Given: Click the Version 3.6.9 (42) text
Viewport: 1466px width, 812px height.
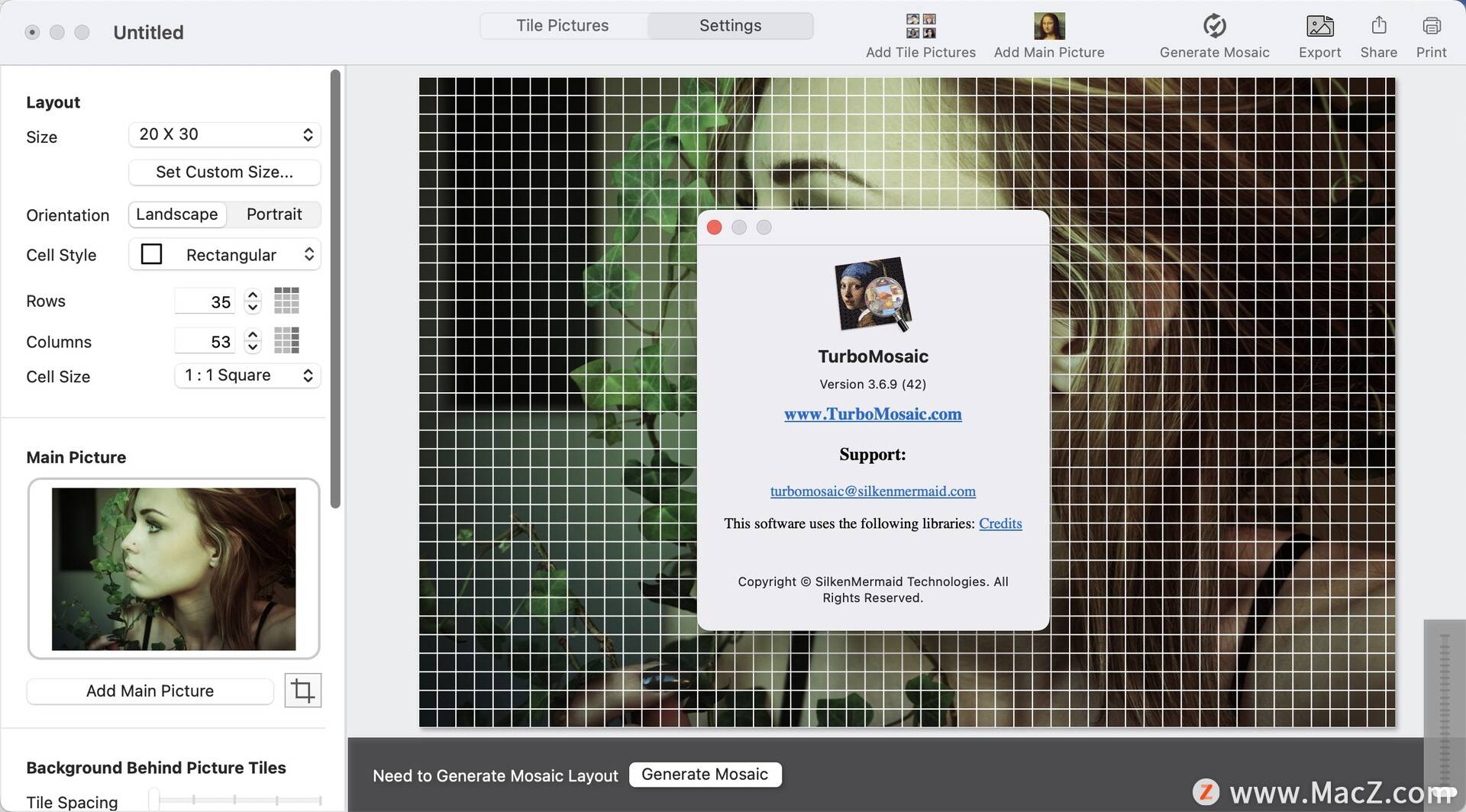Looking at the screenshot, I should 873,384.
